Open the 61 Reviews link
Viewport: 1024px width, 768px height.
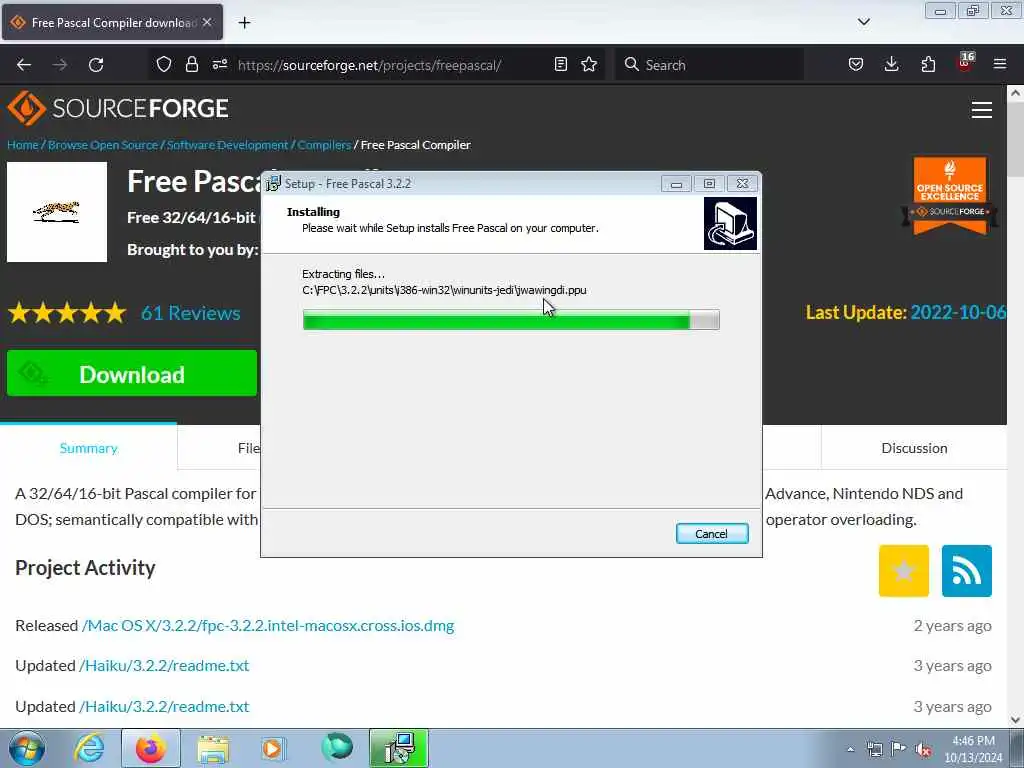(x=191, y=313)
